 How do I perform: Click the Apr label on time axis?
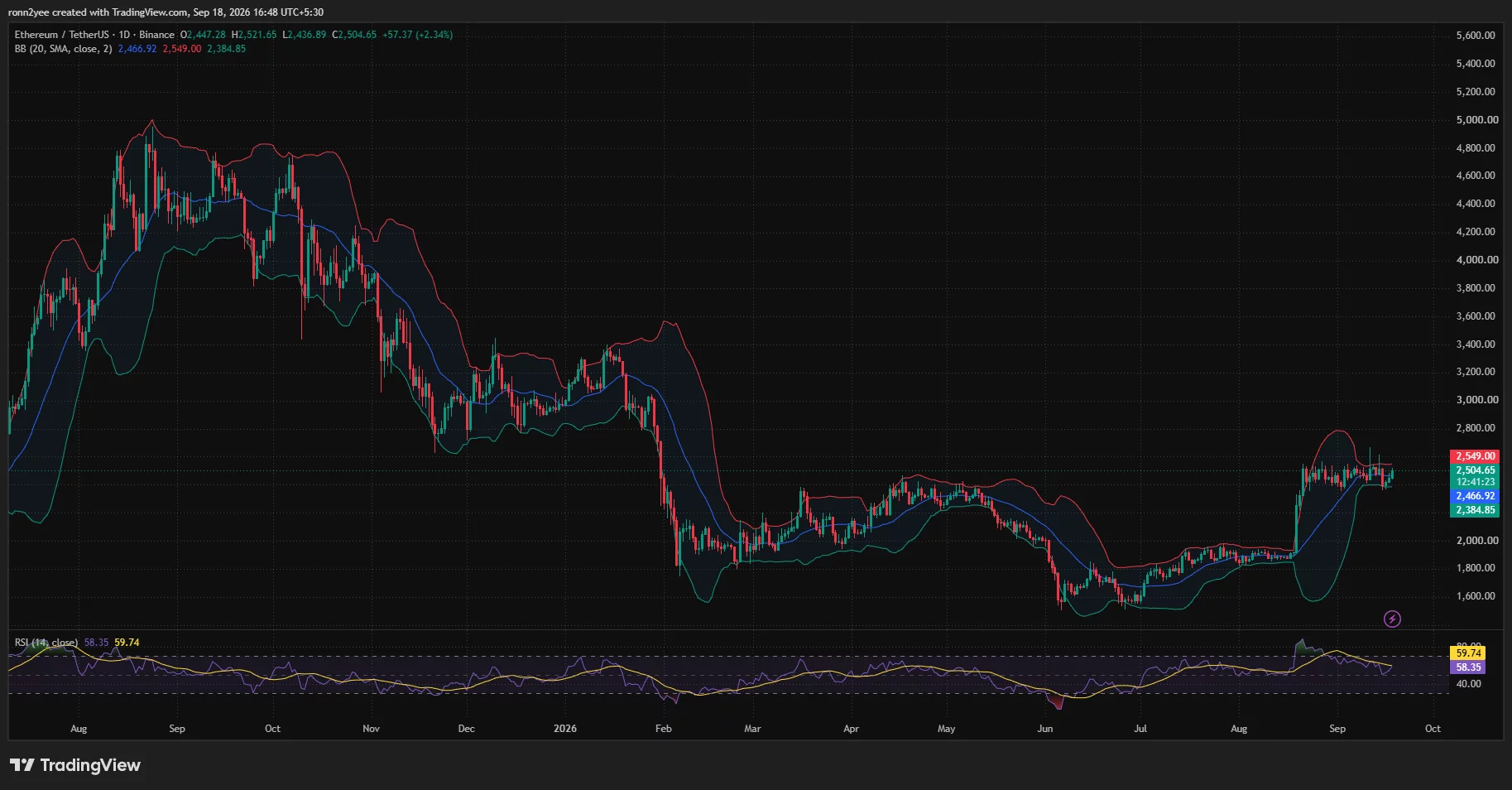(x=851, y=729)
